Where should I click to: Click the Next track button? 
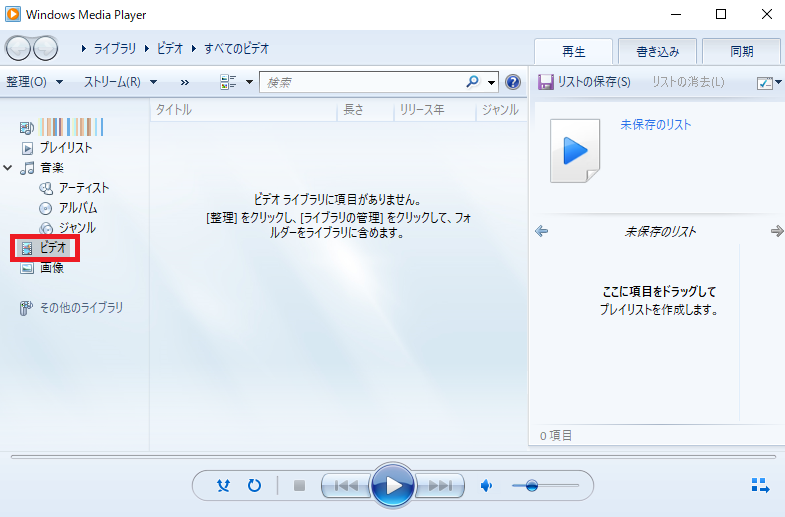click(440, 485)
